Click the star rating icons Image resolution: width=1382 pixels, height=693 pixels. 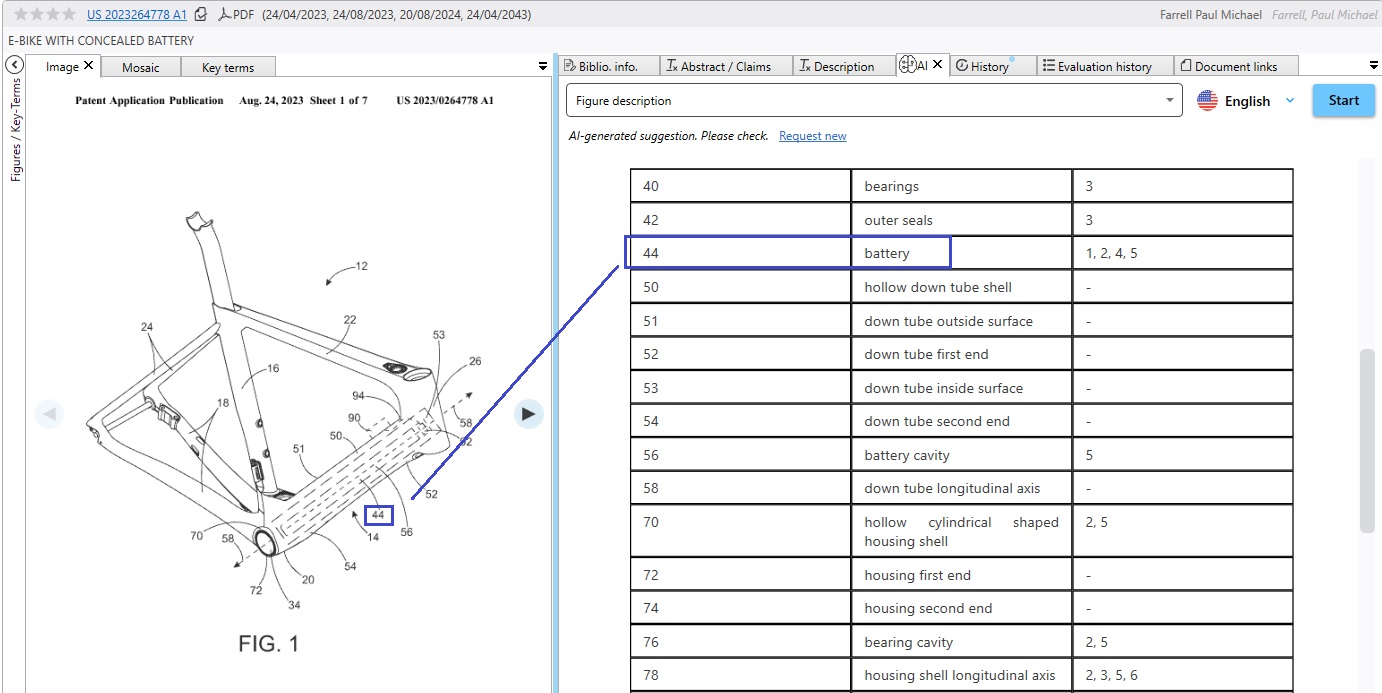(44, 15)
